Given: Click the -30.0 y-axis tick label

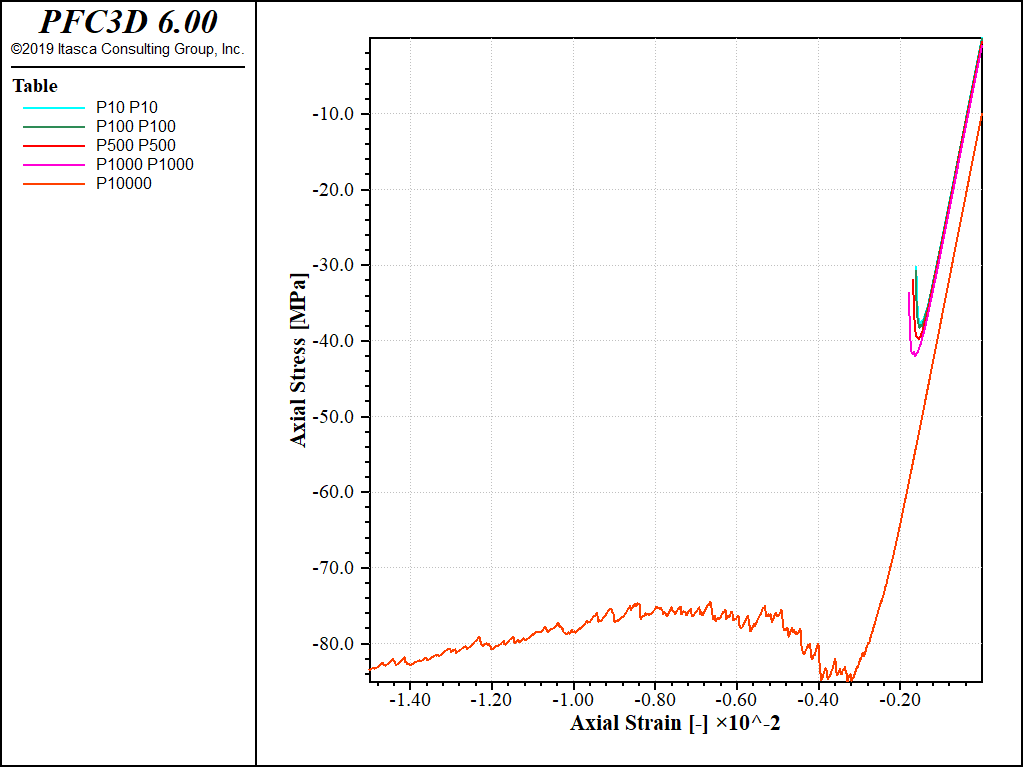Looking at the screenshot, I should coord(334,265).
